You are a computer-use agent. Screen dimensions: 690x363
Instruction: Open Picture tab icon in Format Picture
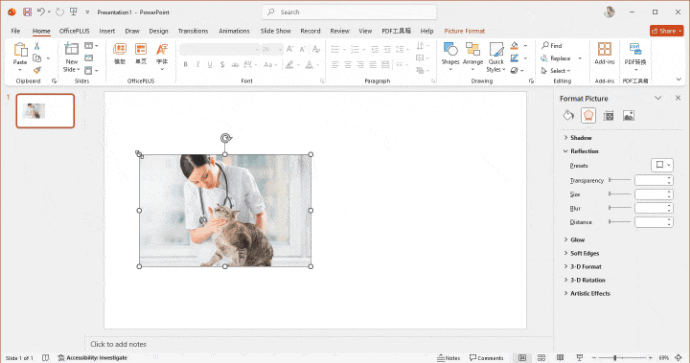tap(629, 116)
